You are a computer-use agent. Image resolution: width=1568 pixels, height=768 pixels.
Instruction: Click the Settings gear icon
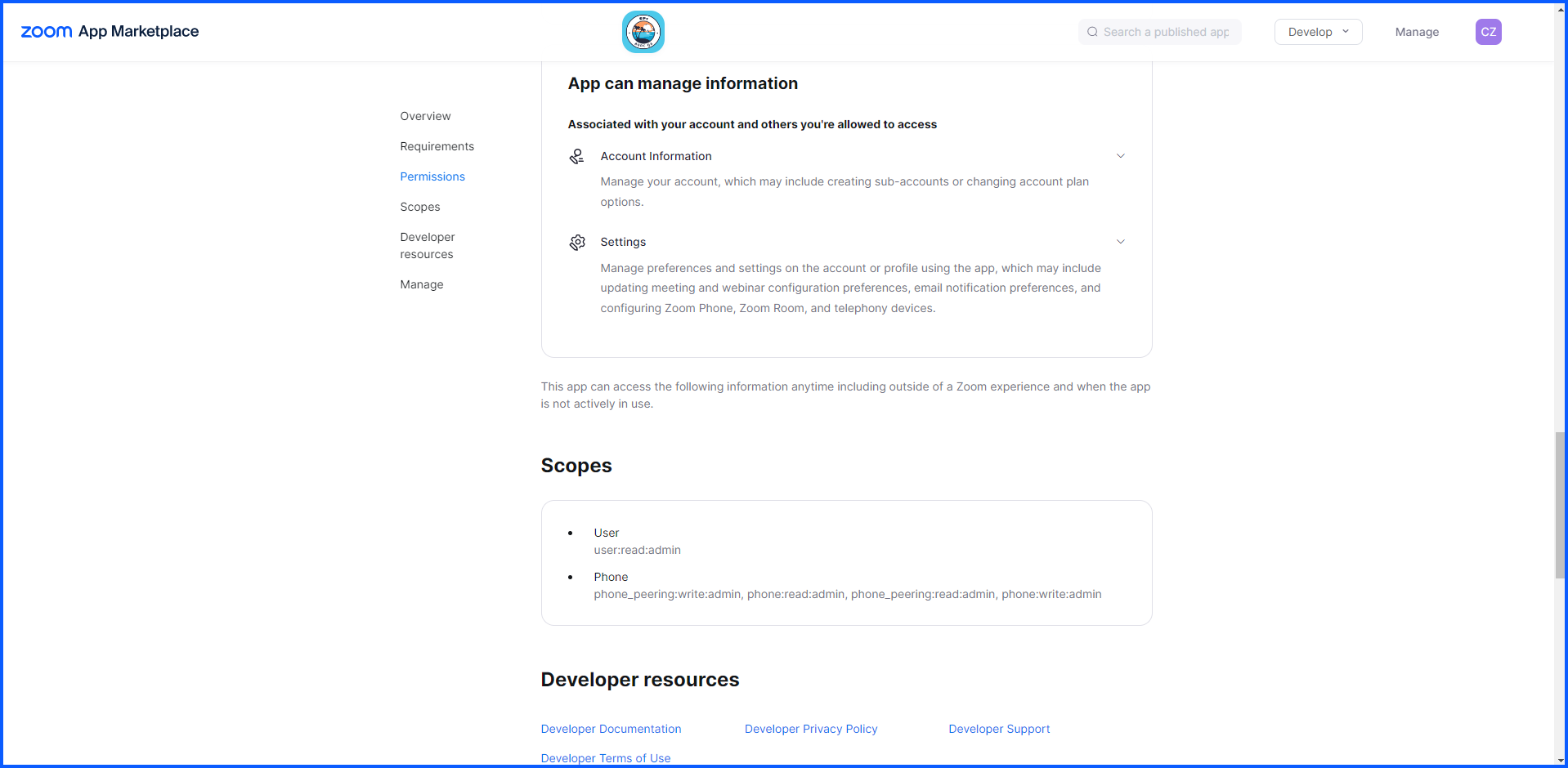click(577, 243)
